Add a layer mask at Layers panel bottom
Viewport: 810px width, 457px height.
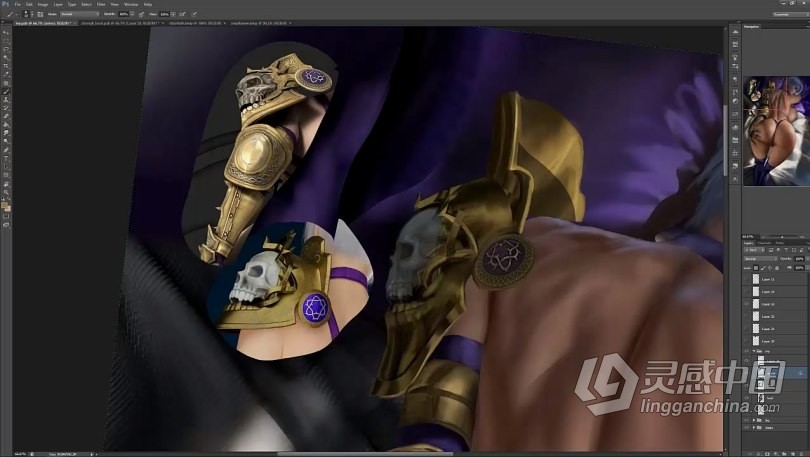click(767, 454)
